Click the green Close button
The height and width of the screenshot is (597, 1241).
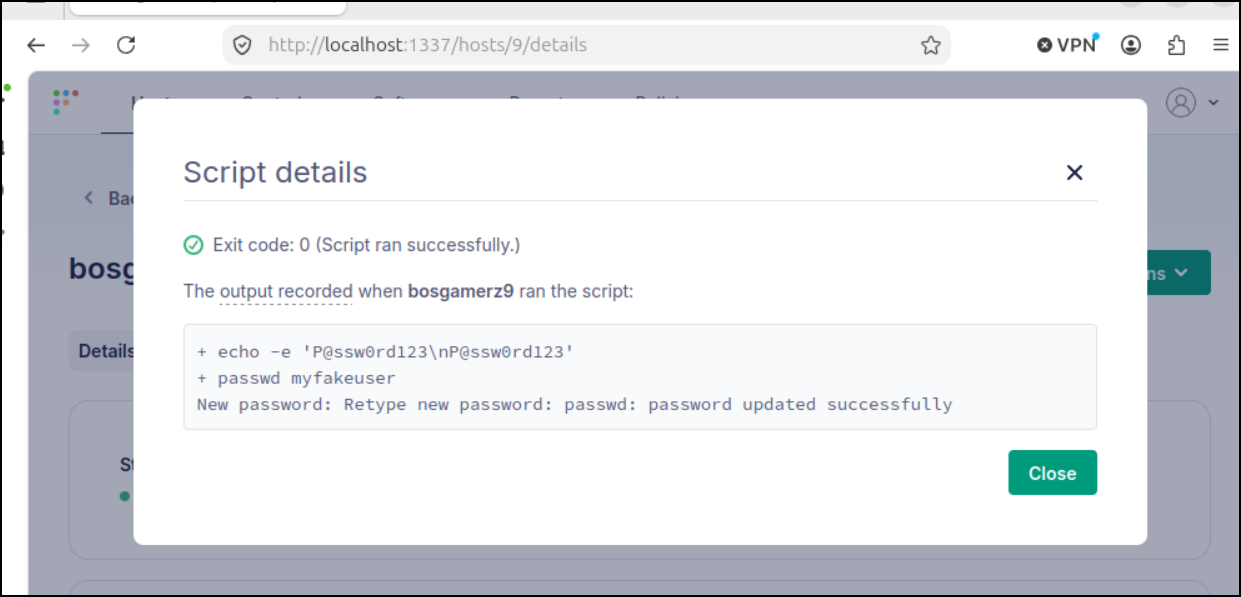pyautogui.click(x=1052, y=473)
